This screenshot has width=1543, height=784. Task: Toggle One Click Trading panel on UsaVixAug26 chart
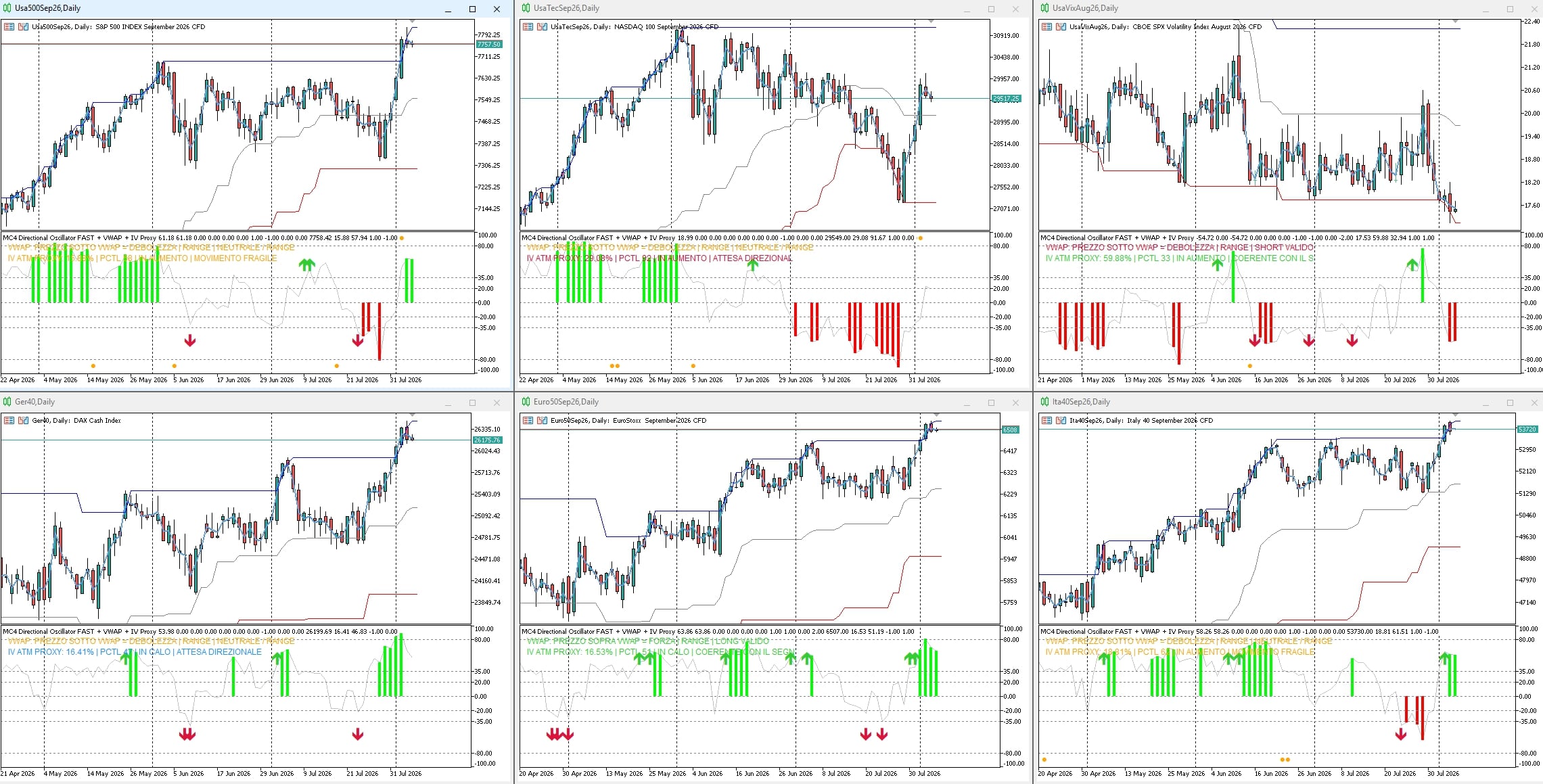pyautogui.click(x=1061, y=27)
